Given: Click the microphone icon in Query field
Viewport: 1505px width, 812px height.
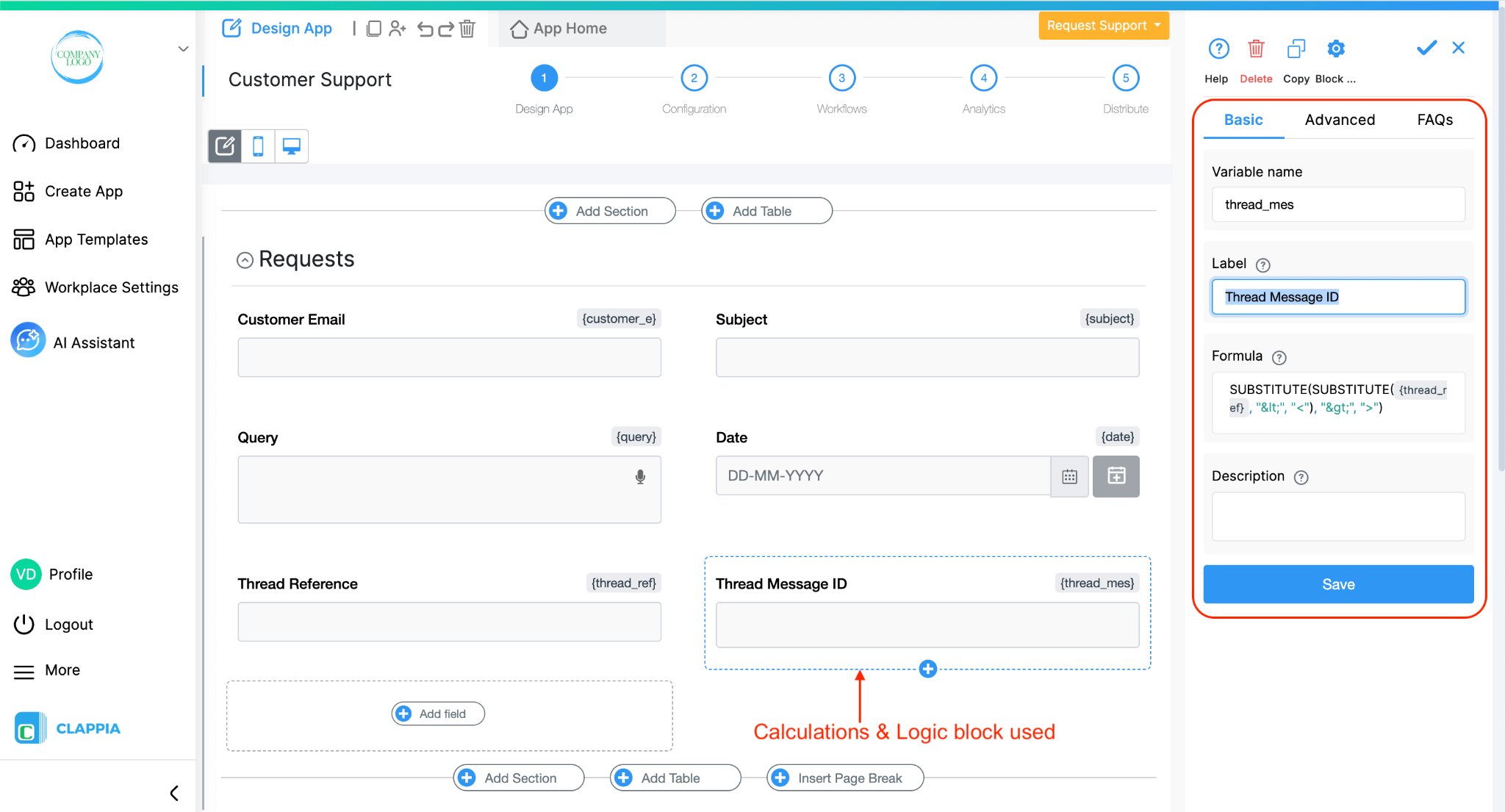Looking at the screenshot, I should (x=640, y=477).
